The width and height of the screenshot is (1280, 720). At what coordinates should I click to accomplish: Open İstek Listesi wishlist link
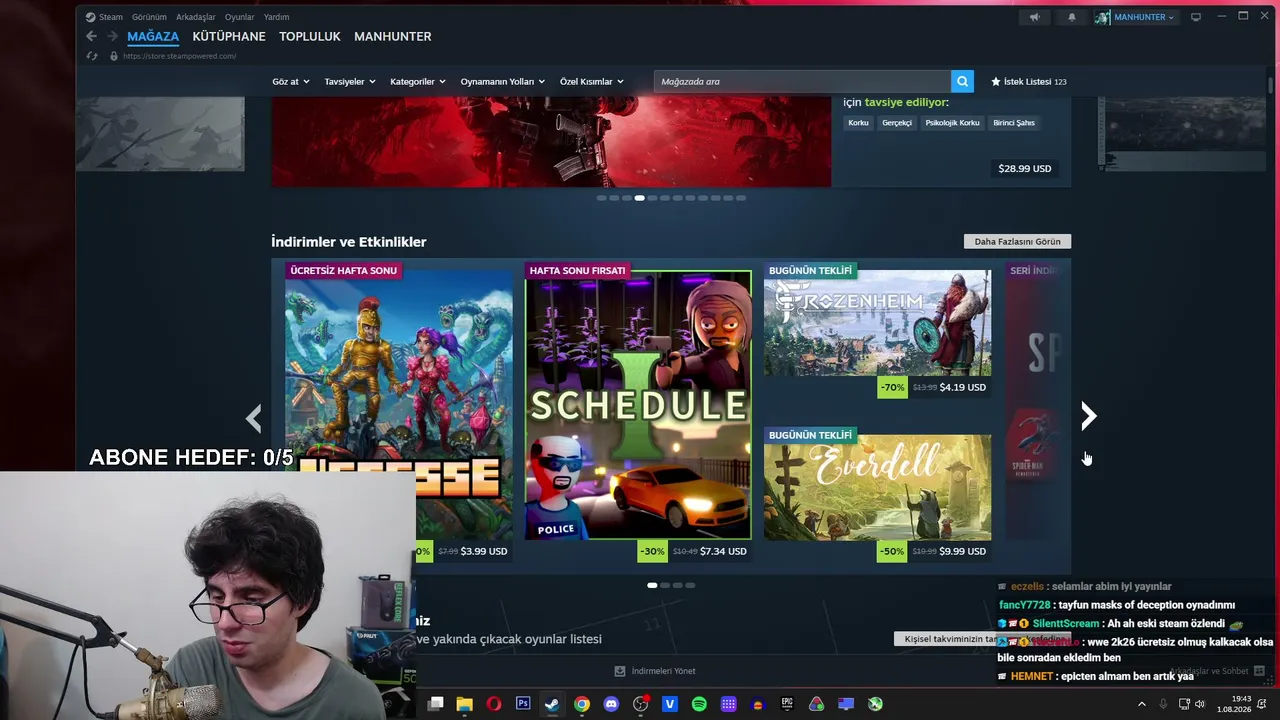(x=1029, y=82)
